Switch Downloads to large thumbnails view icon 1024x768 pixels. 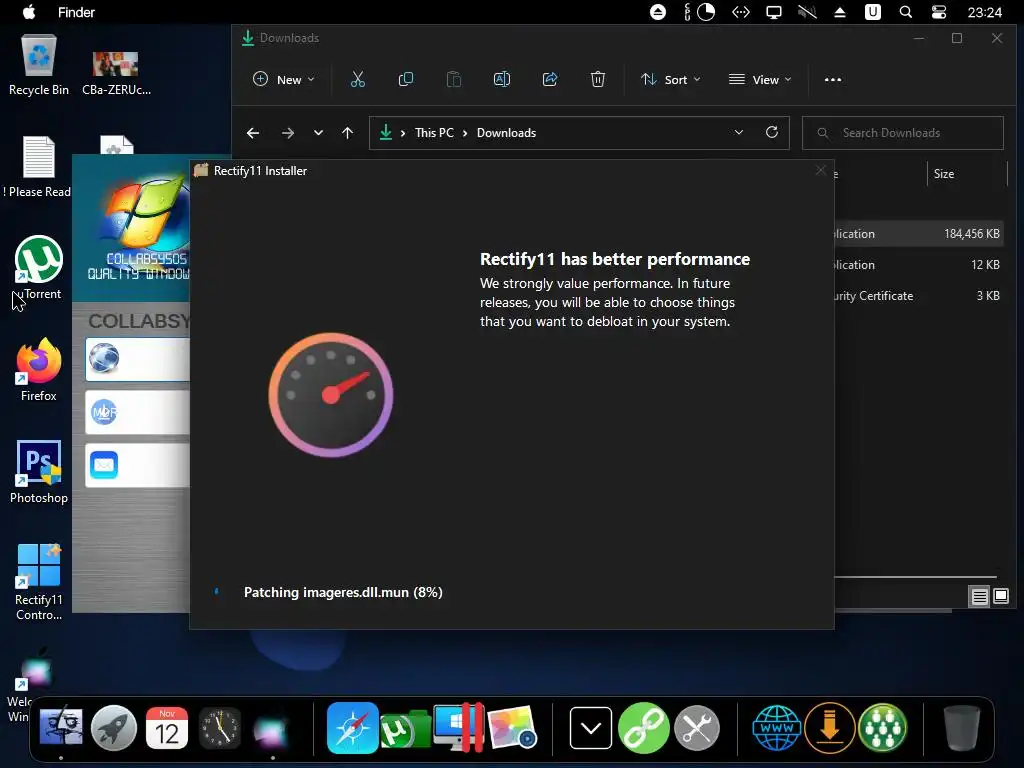pyautogui.click(x=1001, y=596)
